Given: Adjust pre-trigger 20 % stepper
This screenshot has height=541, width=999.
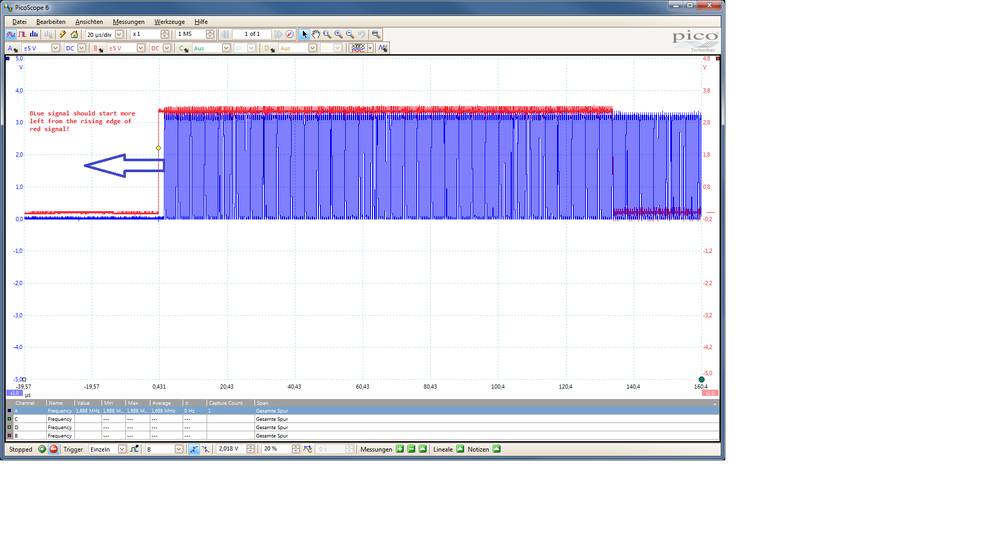Looking at the screenshot, I should [x=296, y=449].
